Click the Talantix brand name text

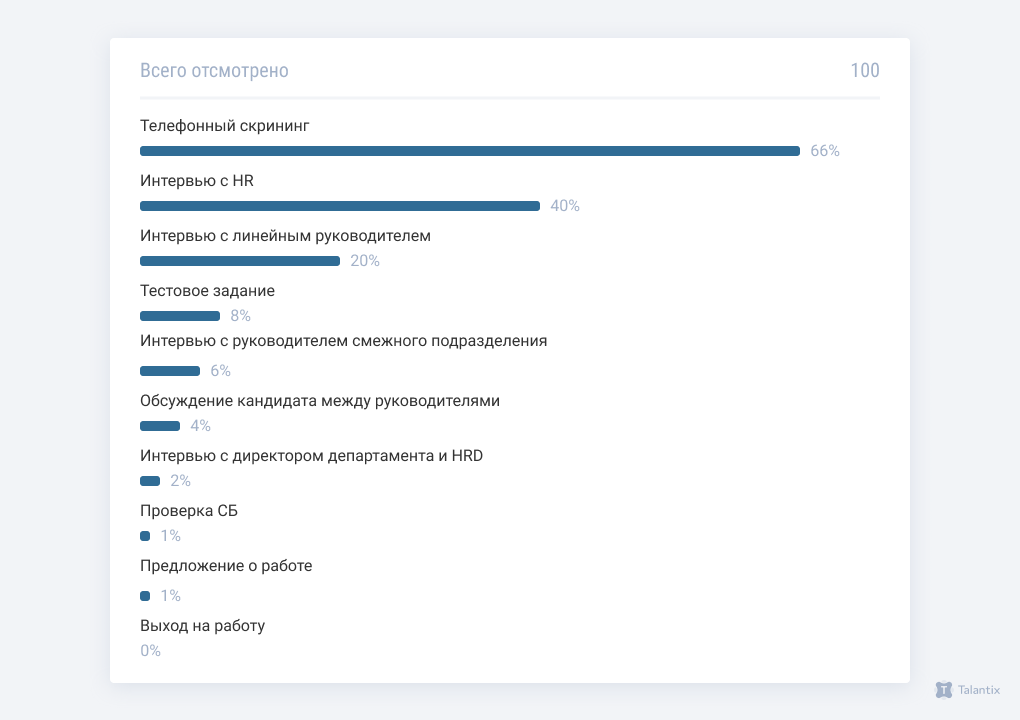[x=979, y=690]
